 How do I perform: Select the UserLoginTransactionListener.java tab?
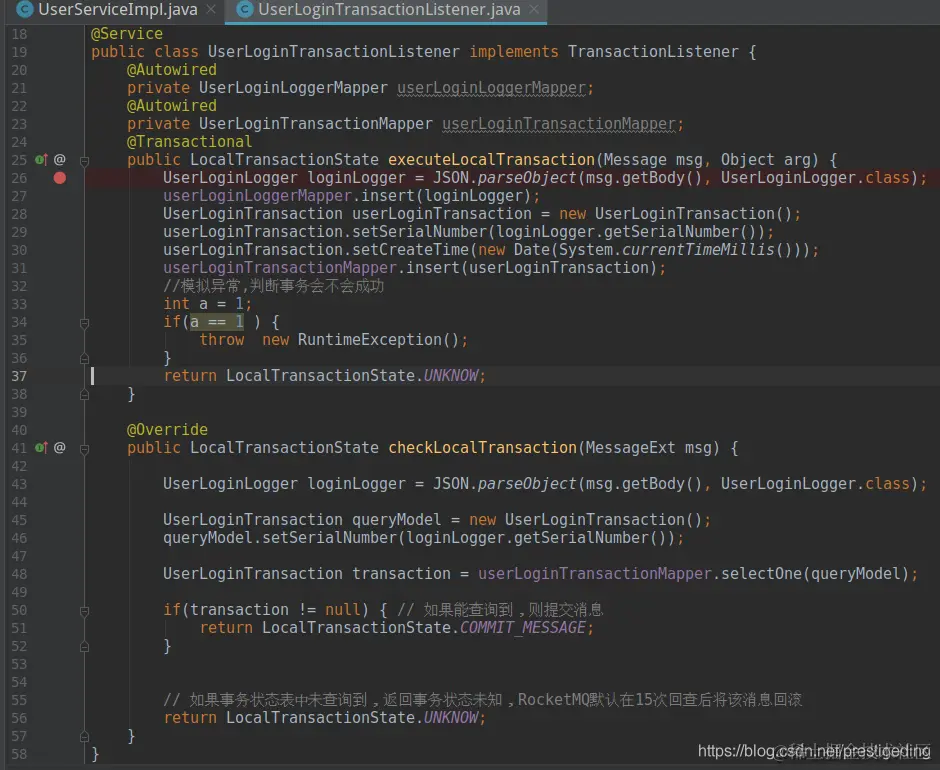pos(388,10)
